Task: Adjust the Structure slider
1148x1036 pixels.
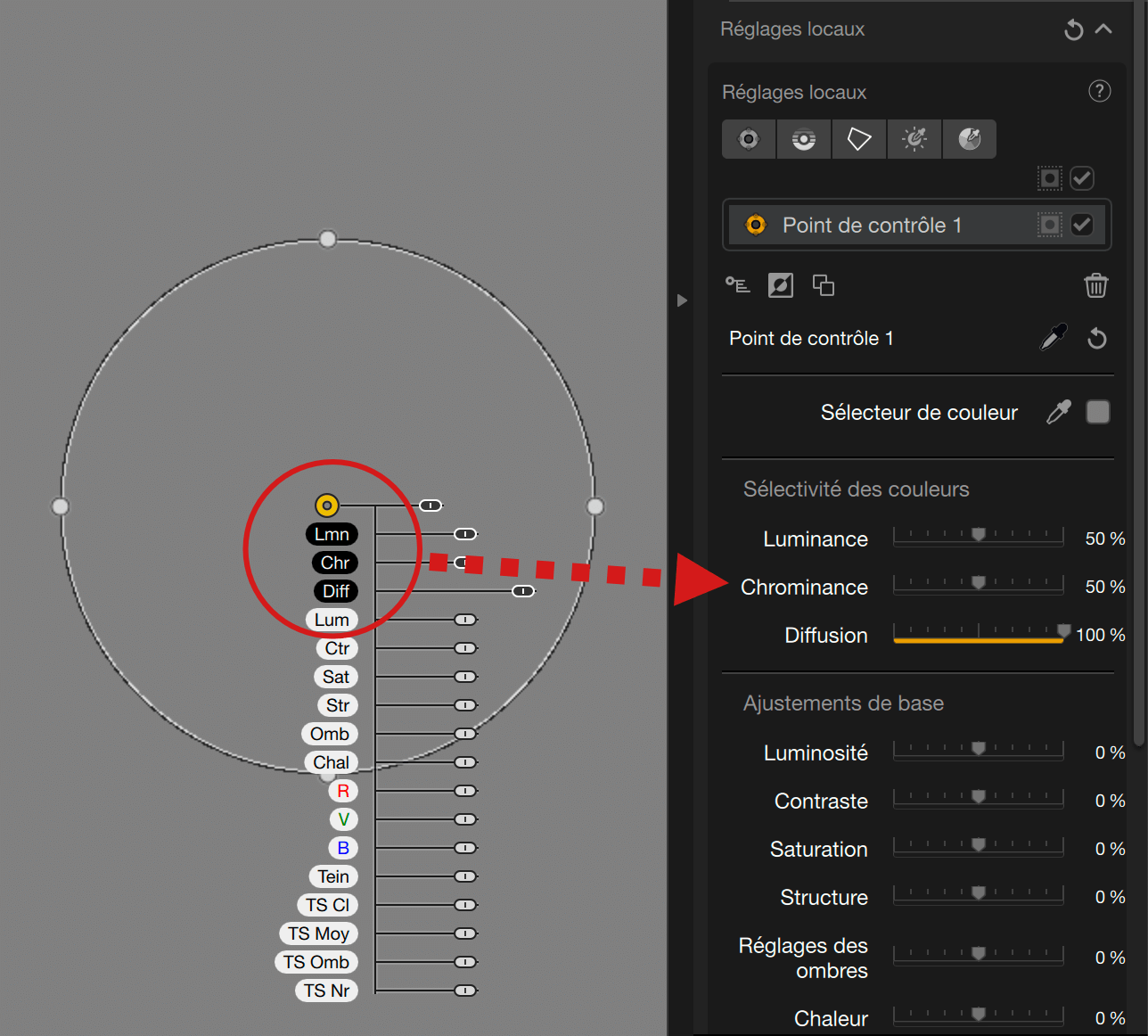Action: [x=979, y=894]
